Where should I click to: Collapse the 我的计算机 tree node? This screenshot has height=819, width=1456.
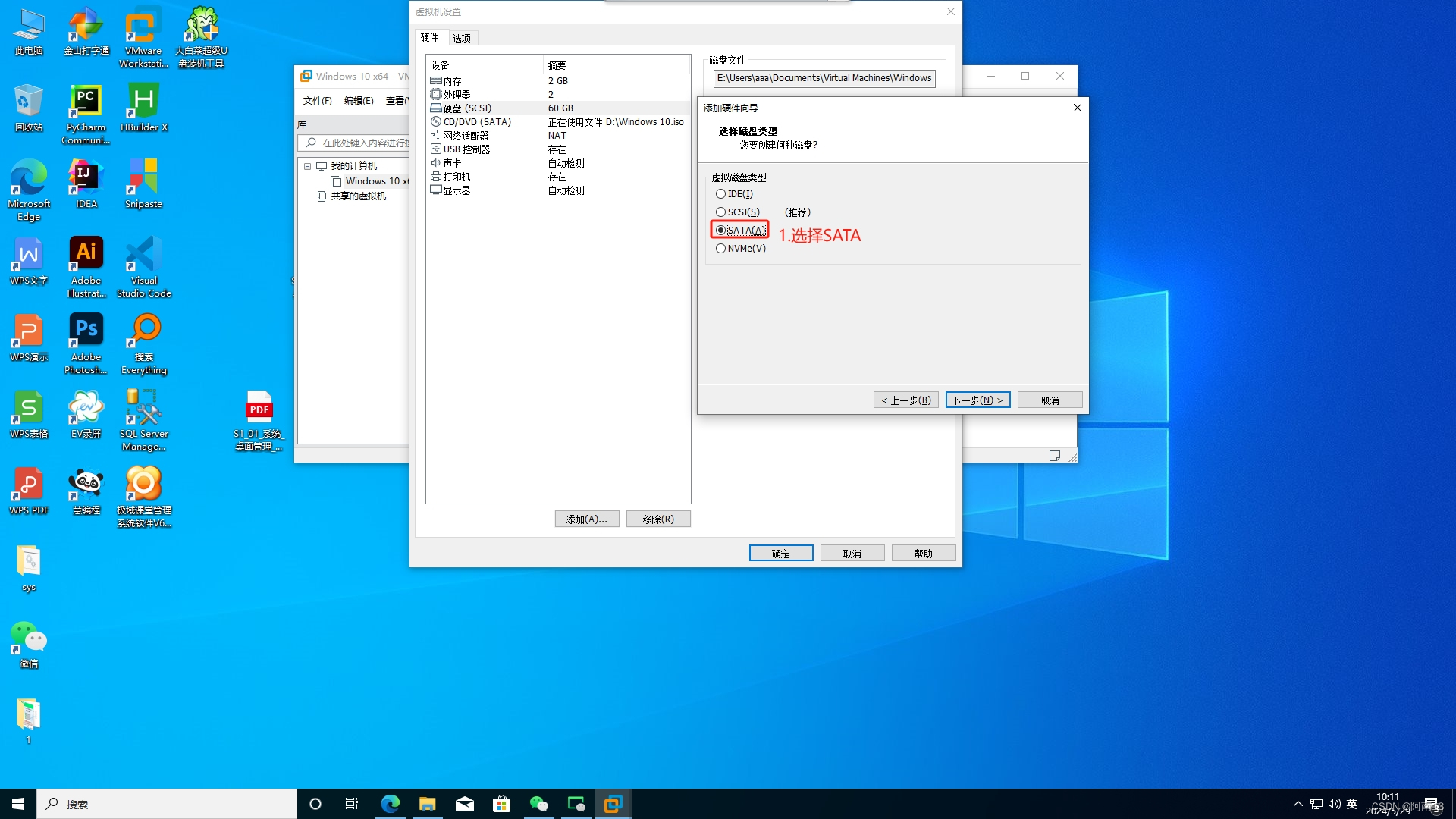click(308, 166)
